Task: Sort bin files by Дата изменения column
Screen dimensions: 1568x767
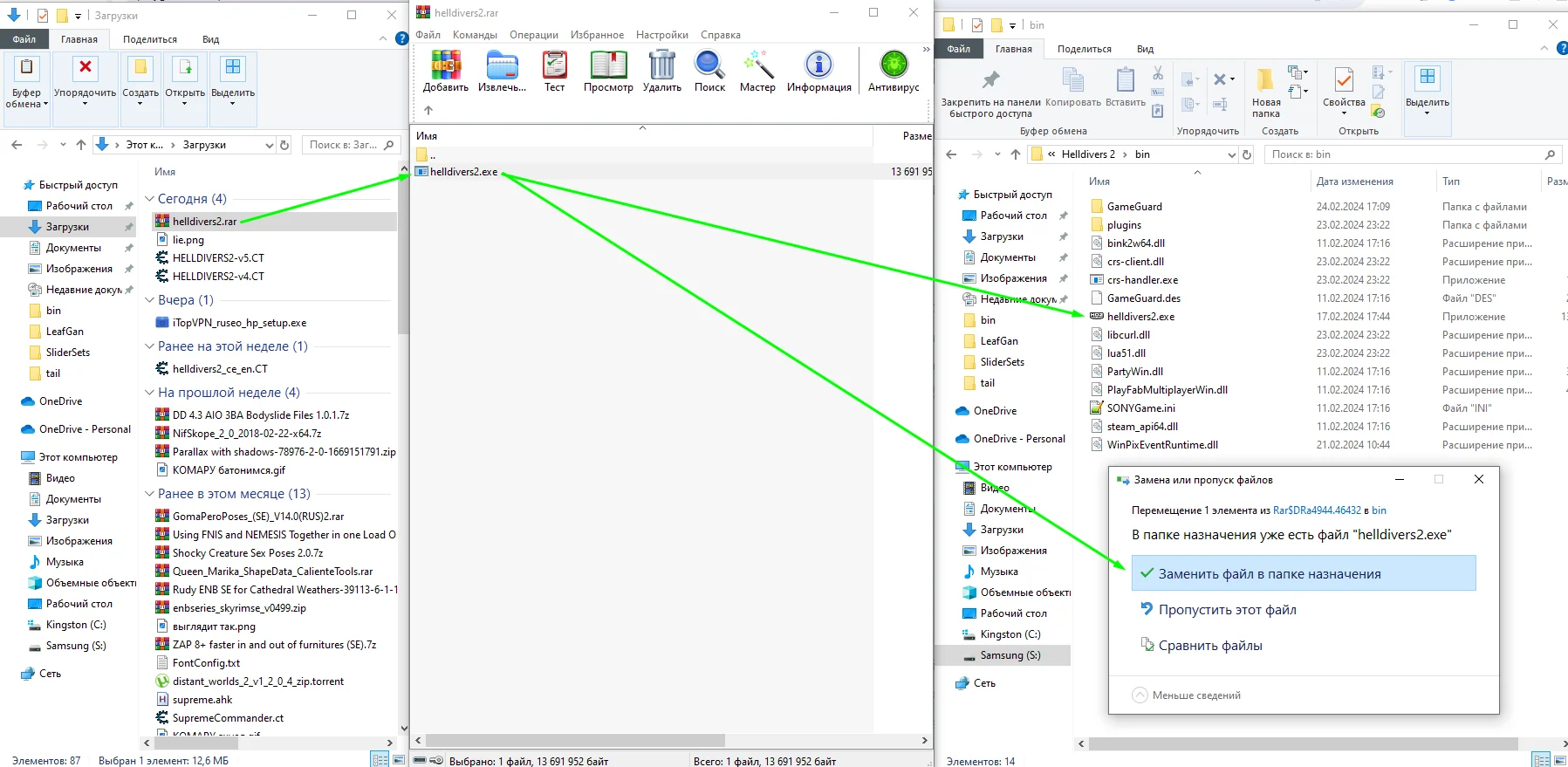Action: click(x=1354, y=181)
